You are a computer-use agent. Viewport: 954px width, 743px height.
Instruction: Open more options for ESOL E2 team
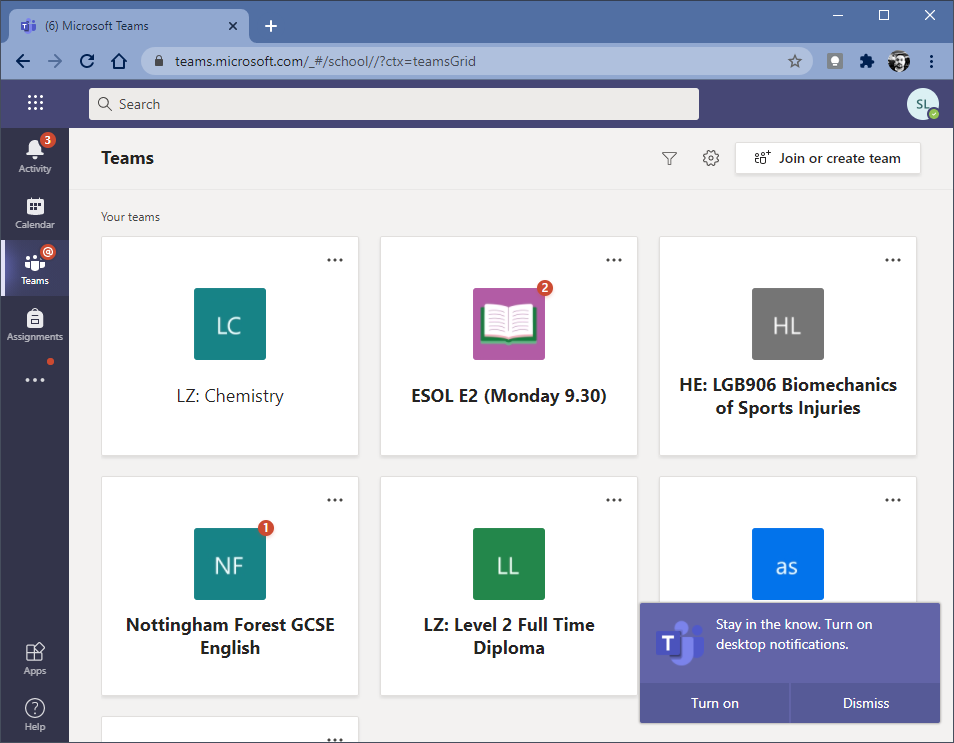[614, 260]
